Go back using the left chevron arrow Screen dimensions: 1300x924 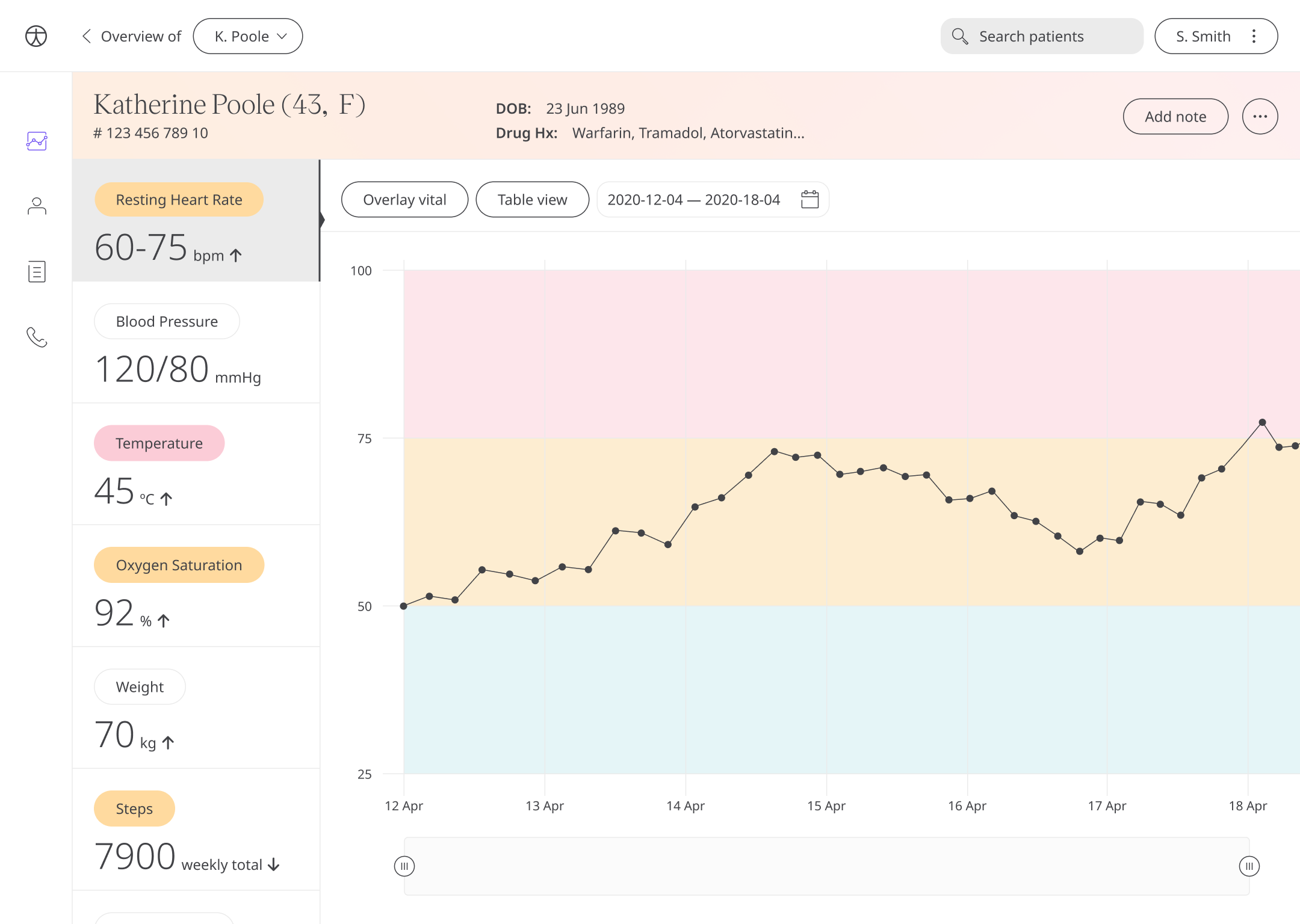coord(87,36)
